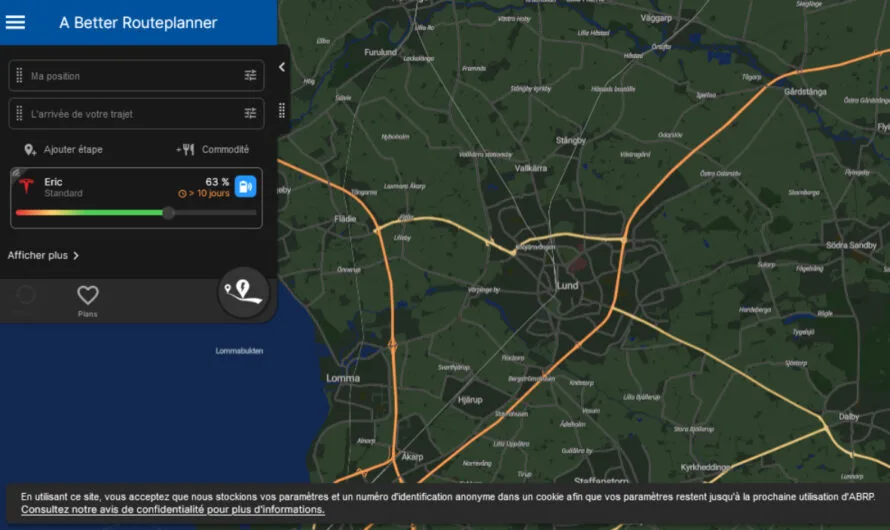
Task: Expand Afficher plus options
Action: coord(43,255)
